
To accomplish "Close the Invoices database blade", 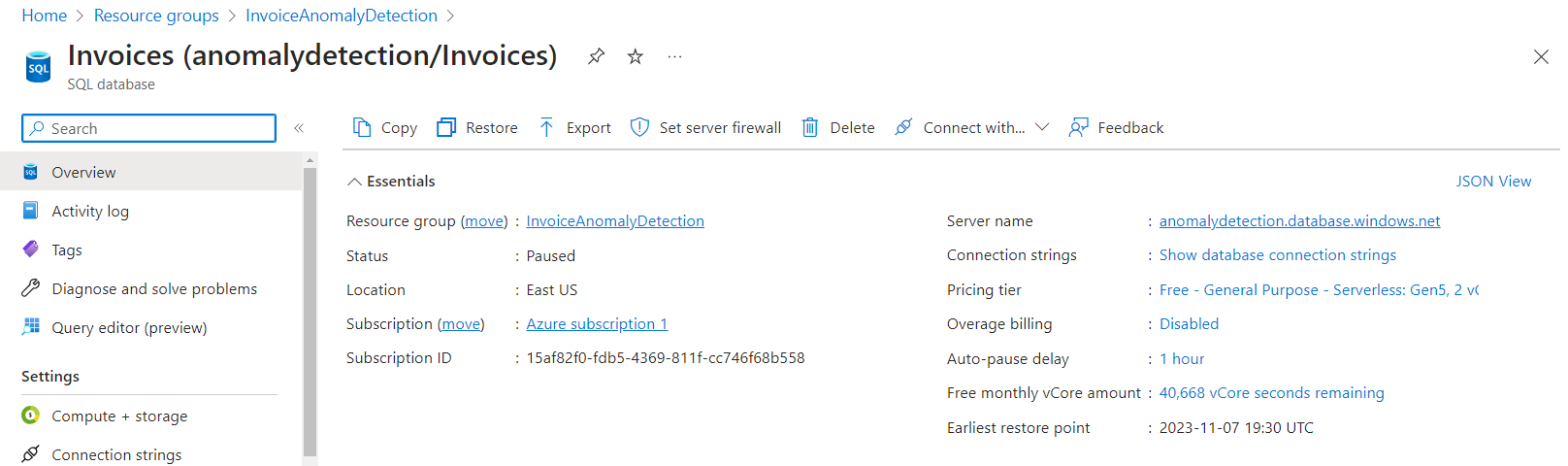I will 1541,57.
